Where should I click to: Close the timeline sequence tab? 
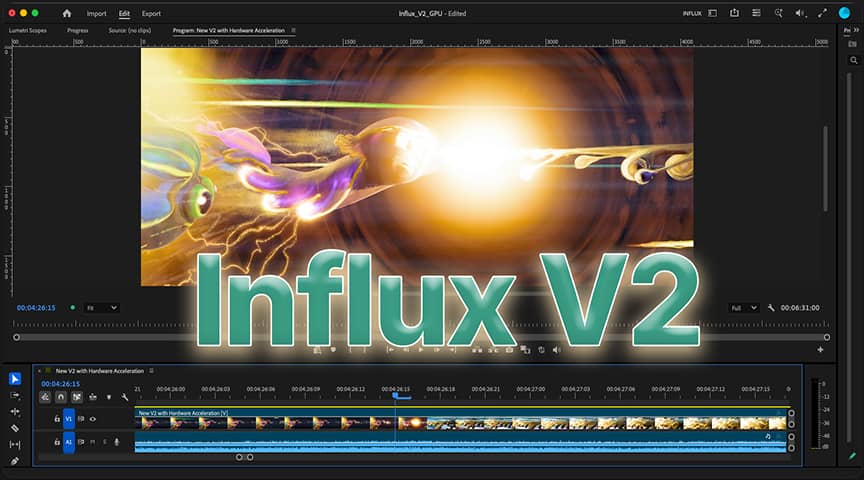(39, 371)
